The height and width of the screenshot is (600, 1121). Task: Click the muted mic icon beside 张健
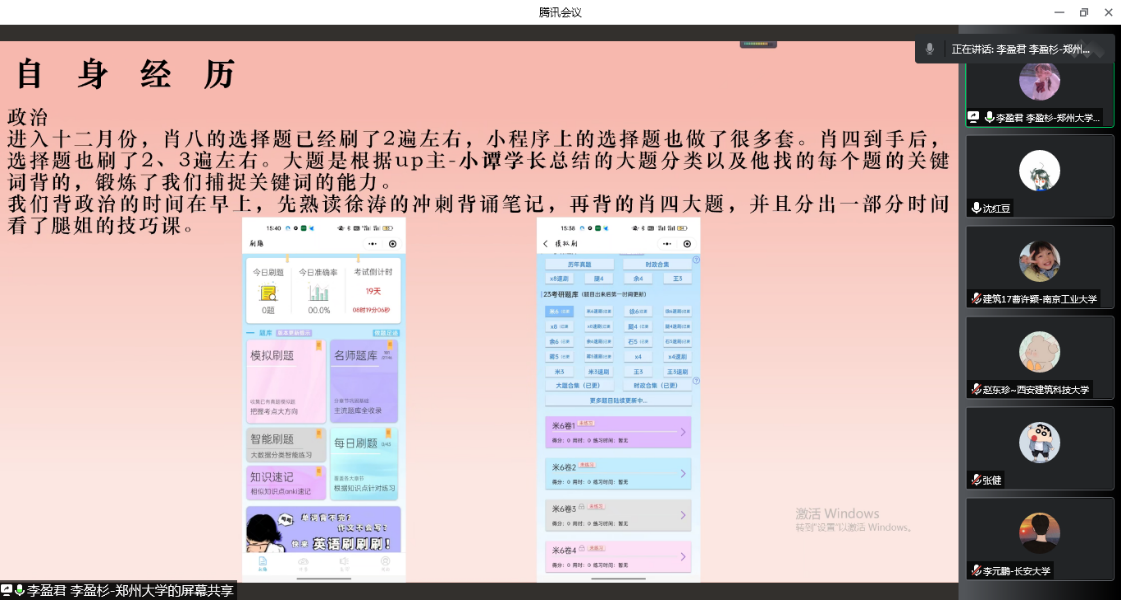975,480
